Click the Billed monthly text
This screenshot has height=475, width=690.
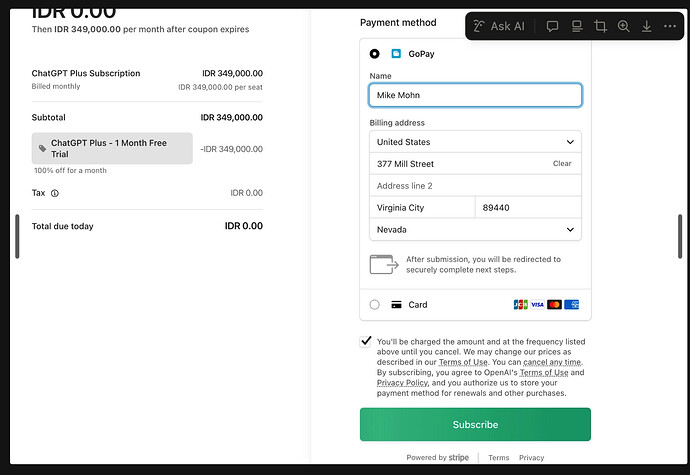tap(56, 86)
